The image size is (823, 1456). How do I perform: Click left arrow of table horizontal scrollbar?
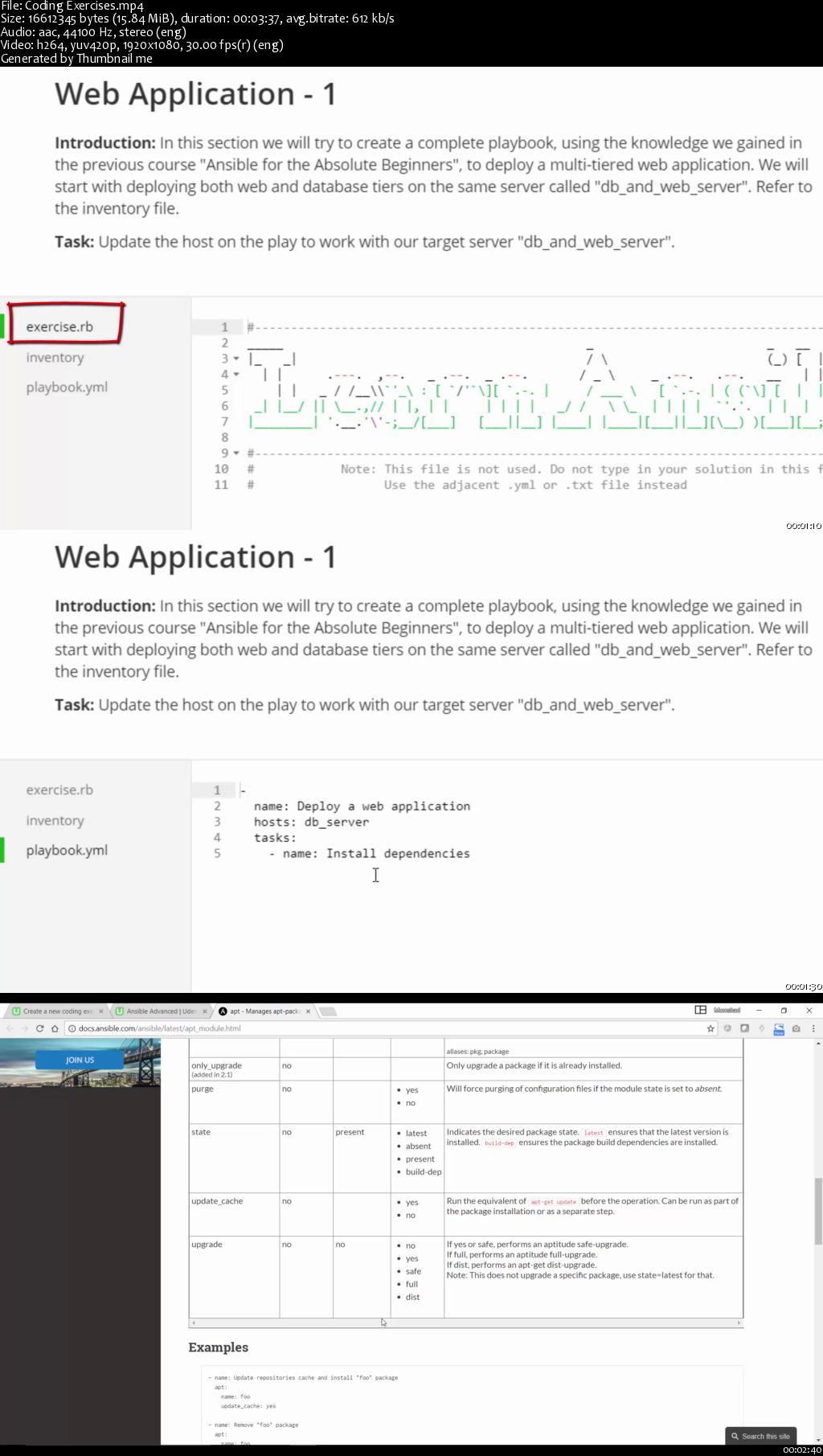click(194, 1323)
